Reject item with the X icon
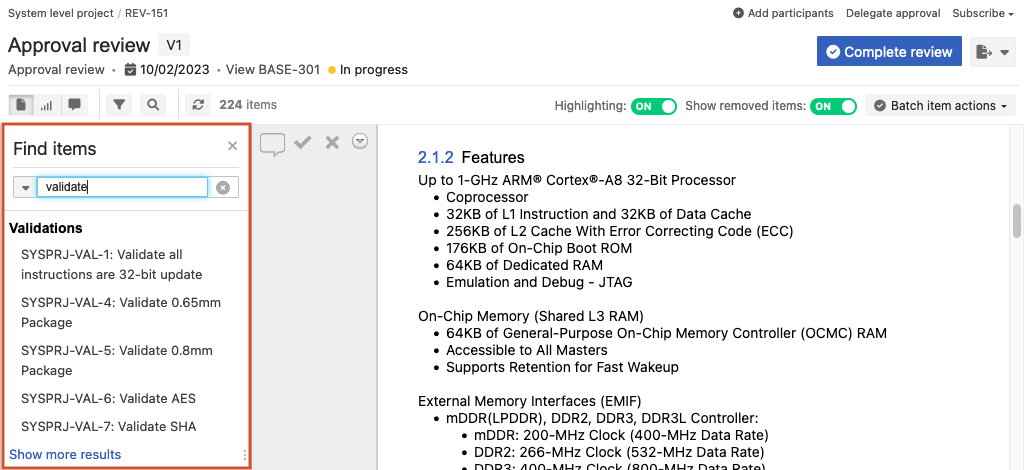This screenshot has height=470, width=1024. (333, 143)
